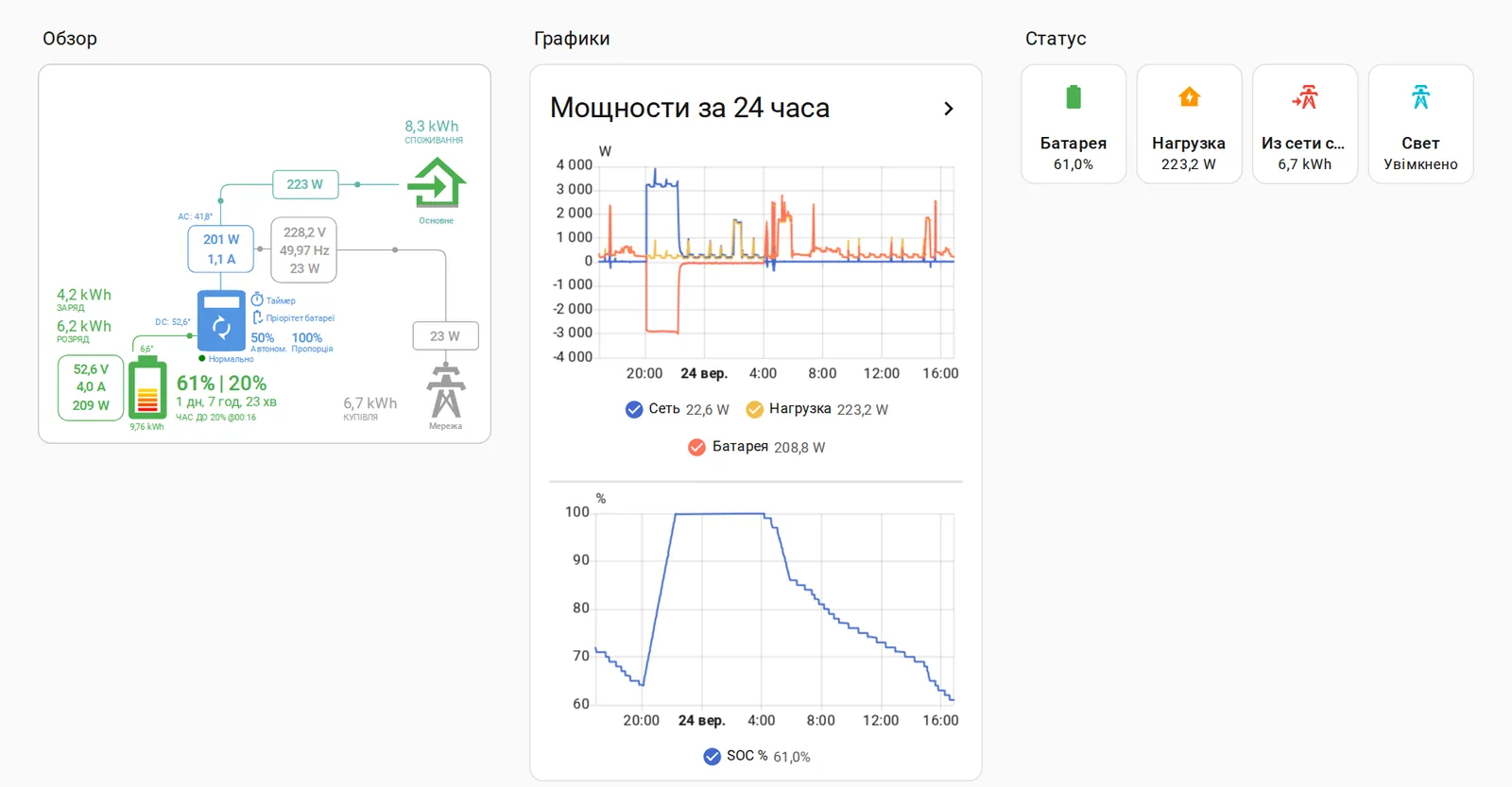Click the 6,6° battery temperature label
Image resolution: width=1512 pixels, height=787 pixels.
click(146, 349)
